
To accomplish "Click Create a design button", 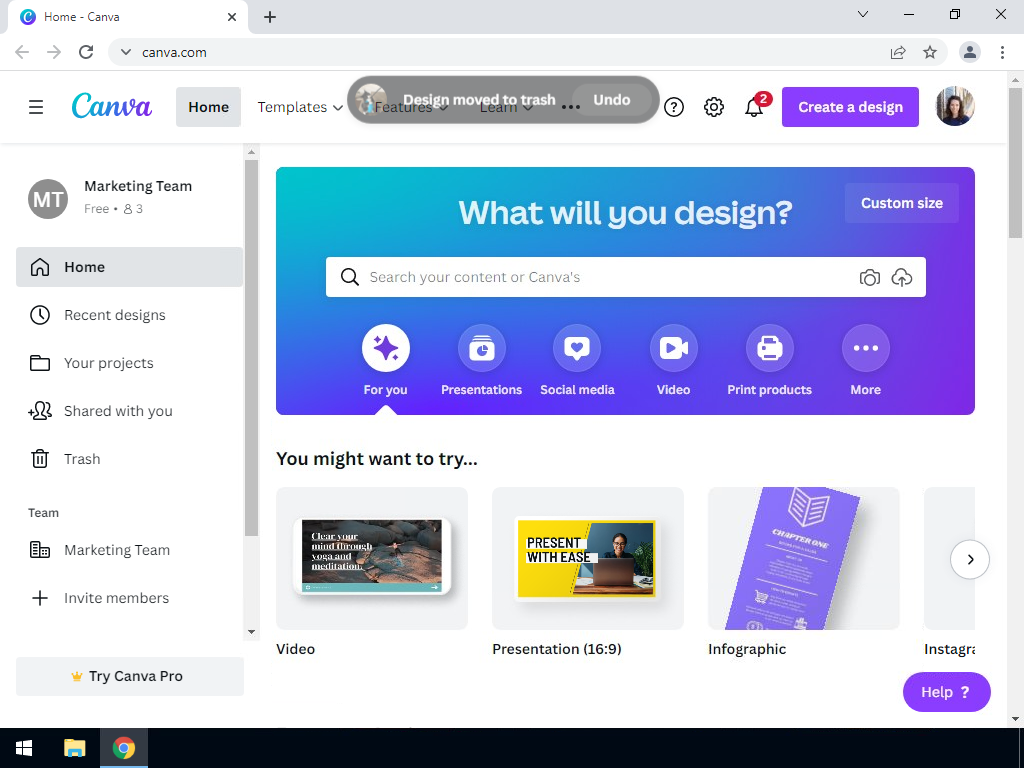I will click(850, 107).
